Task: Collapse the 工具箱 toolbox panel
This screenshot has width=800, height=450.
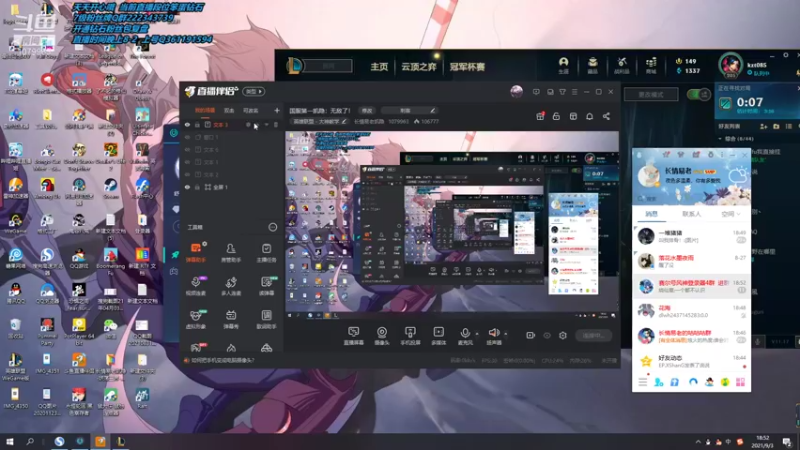Action: [x=273, y=227]
